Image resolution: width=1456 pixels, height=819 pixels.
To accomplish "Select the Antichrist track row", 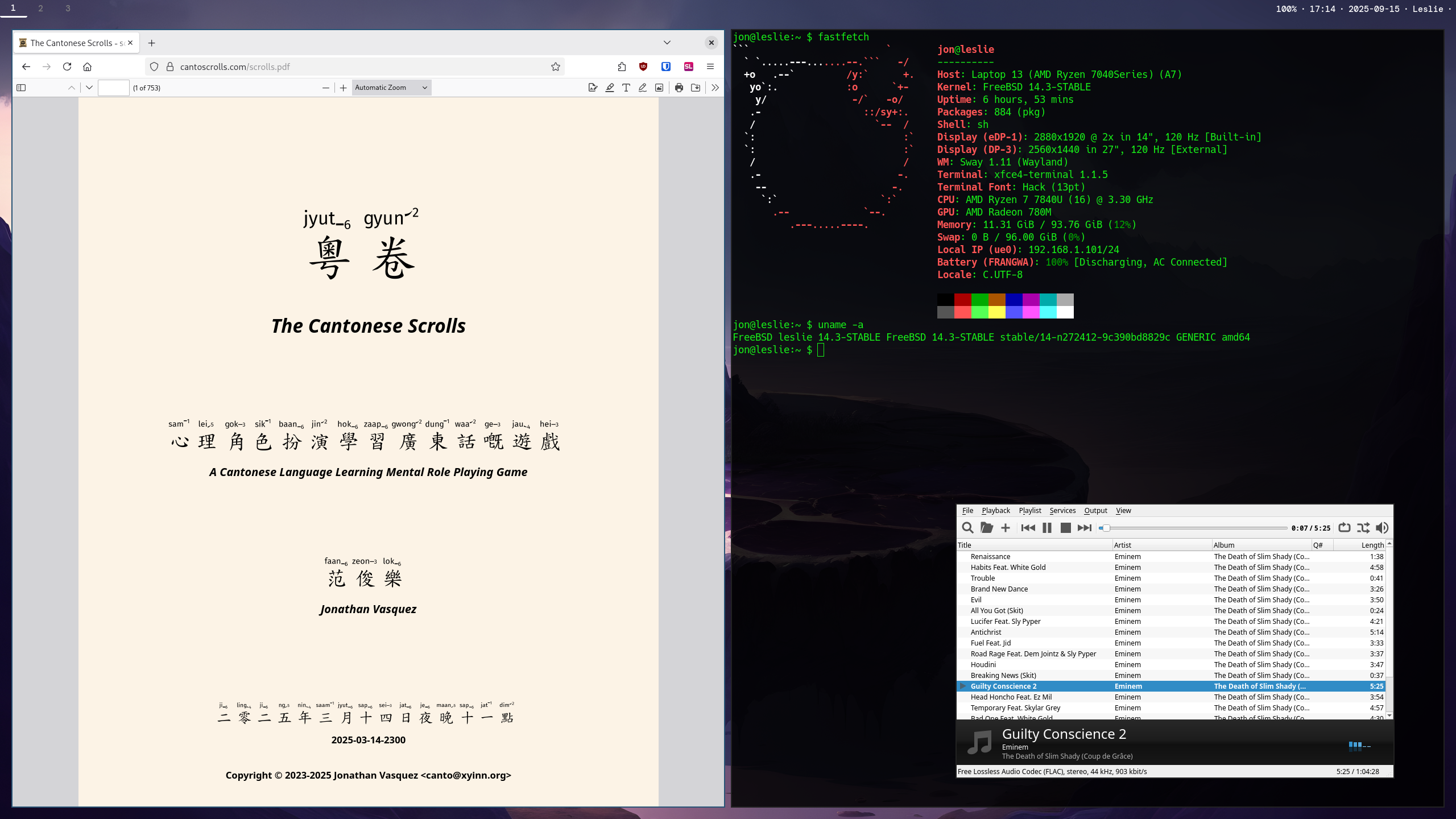I will (x=1171, y=632).
